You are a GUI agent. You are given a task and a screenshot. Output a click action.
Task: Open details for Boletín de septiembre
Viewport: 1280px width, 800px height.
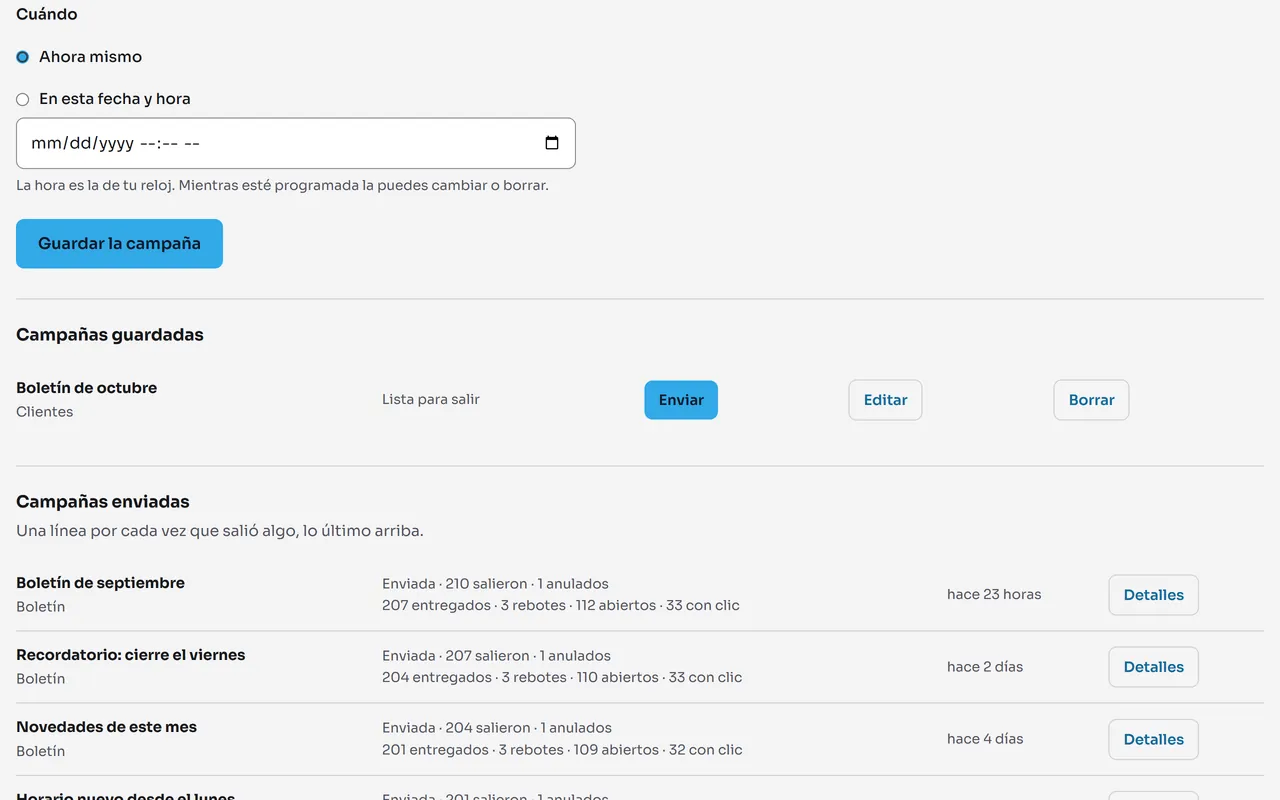(1153, 595)
